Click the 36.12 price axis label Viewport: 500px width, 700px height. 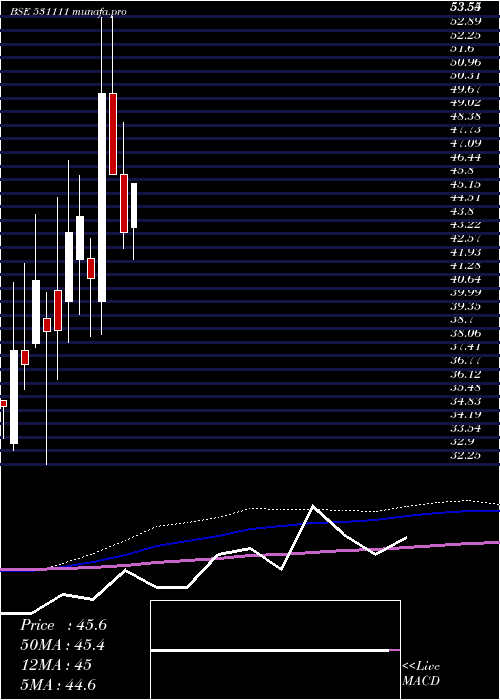[466, 374]
